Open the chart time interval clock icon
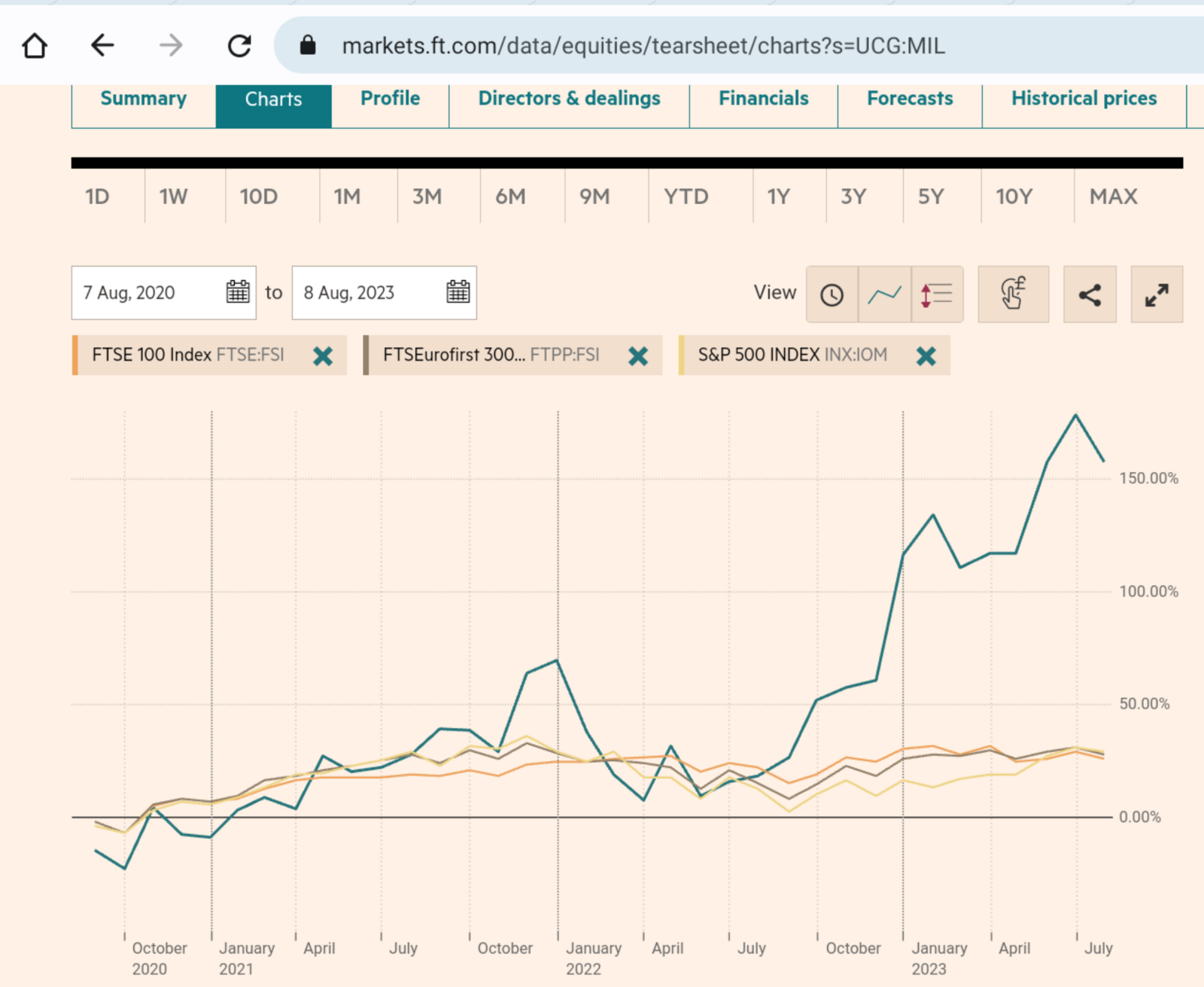The image size is (1204, 987). pyautogui.click(x=832, y=294)
